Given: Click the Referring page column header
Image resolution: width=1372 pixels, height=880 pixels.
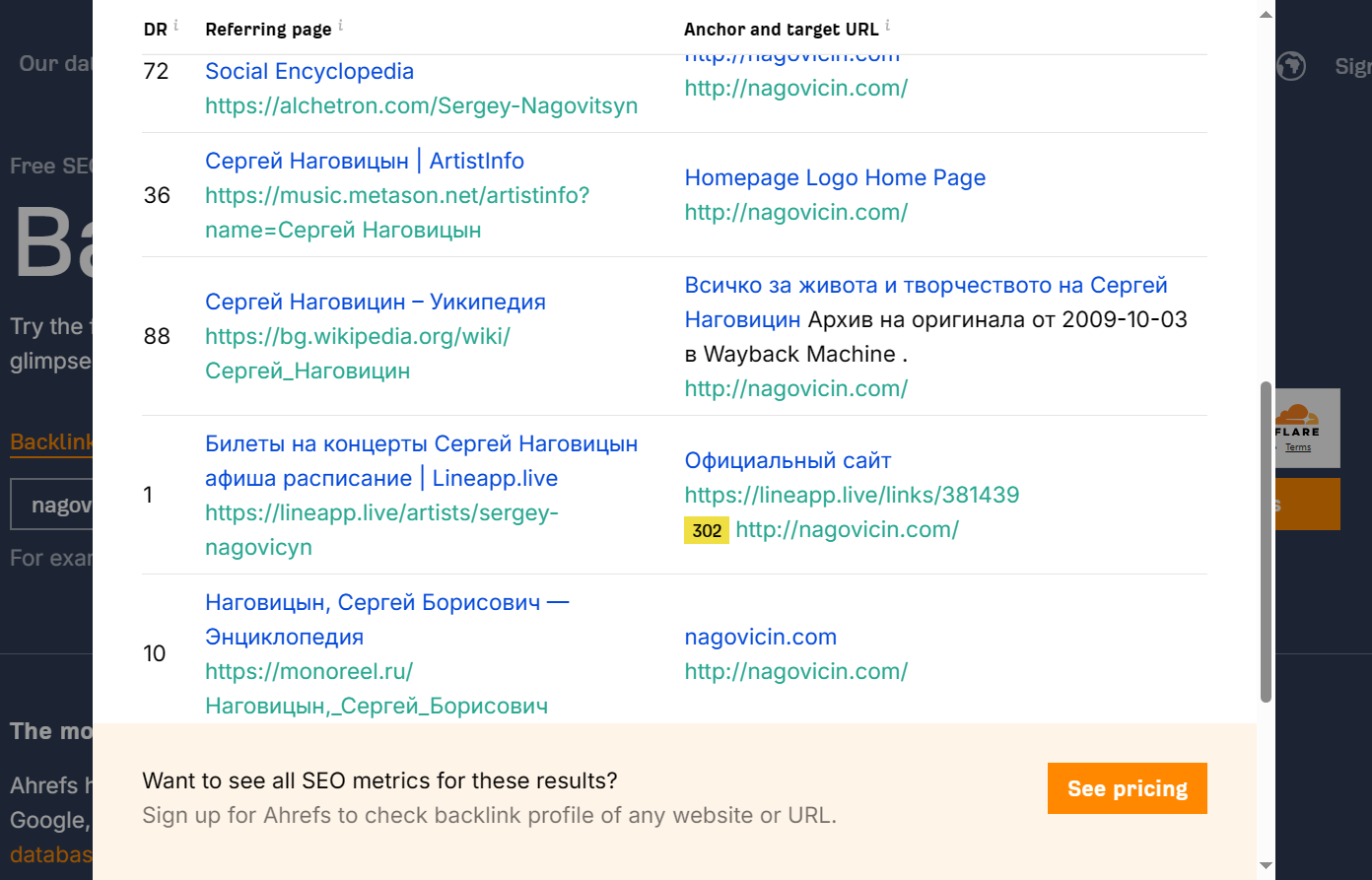Looking at the screenshot, I should [x=268, y=30].
